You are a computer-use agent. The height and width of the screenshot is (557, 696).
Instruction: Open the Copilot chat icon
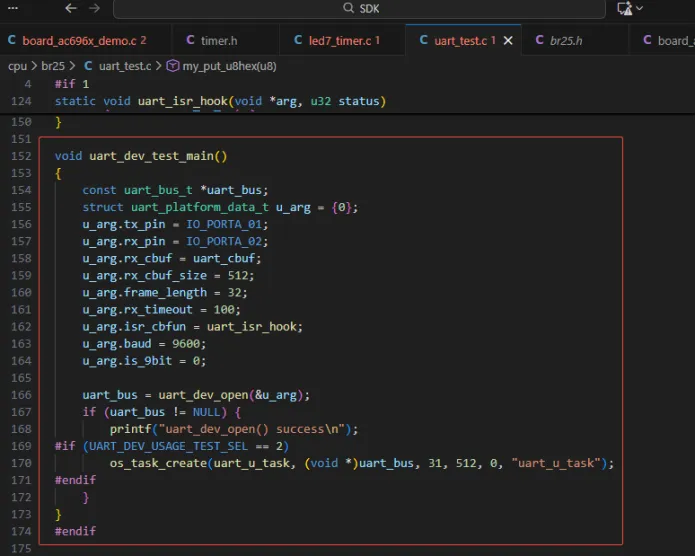click(x=625, y=8)
